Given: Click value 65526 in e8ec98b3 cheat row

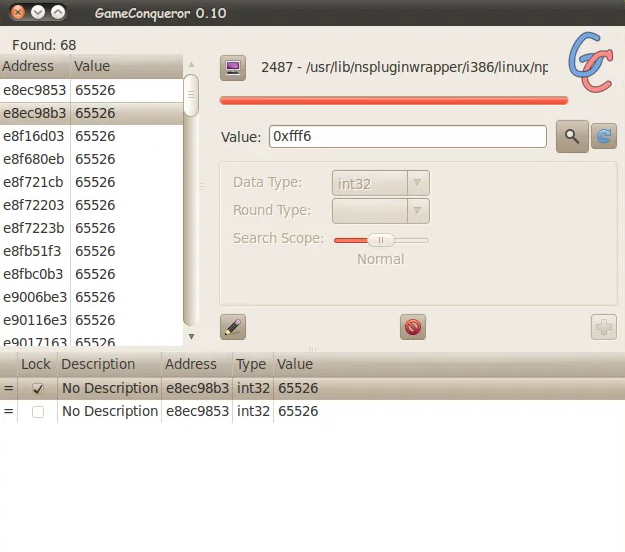Looking at the screenshot, I should click(x=298, y=388).
